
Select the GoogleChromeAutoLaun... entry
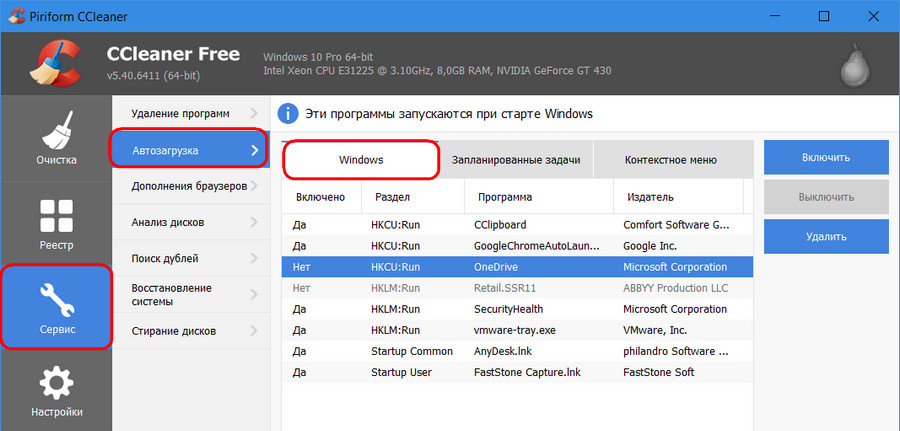517,246
